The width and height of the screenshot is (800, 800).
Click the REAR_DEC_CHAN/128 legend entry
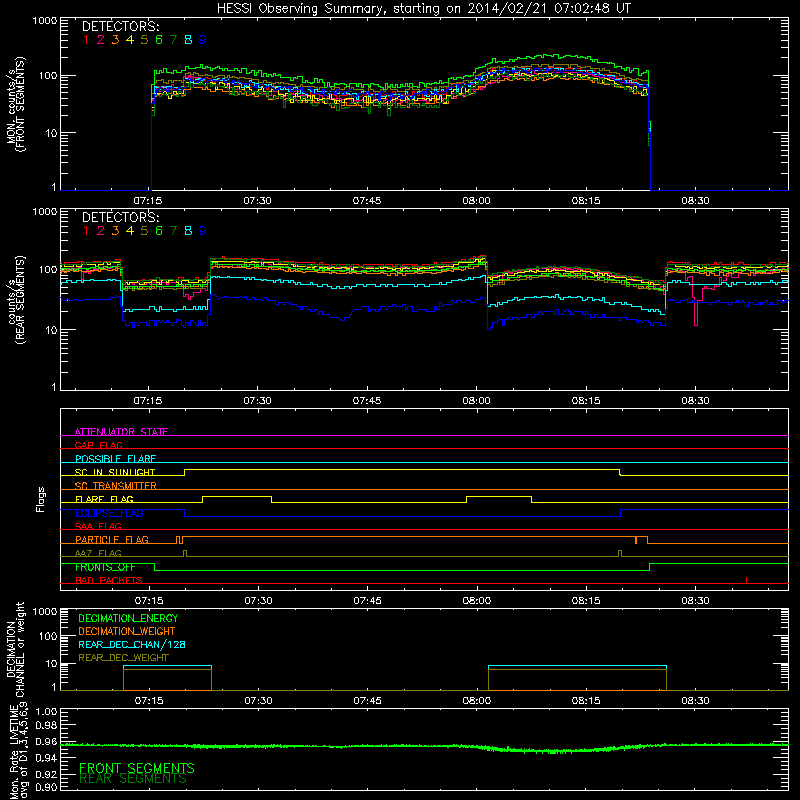[132, 645]
